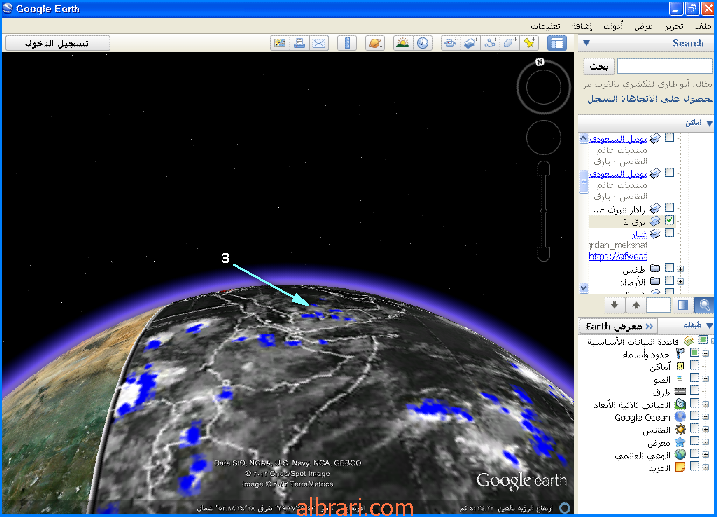
Task: Click the 3D buildings layer icon
Action: coord(680,404)
